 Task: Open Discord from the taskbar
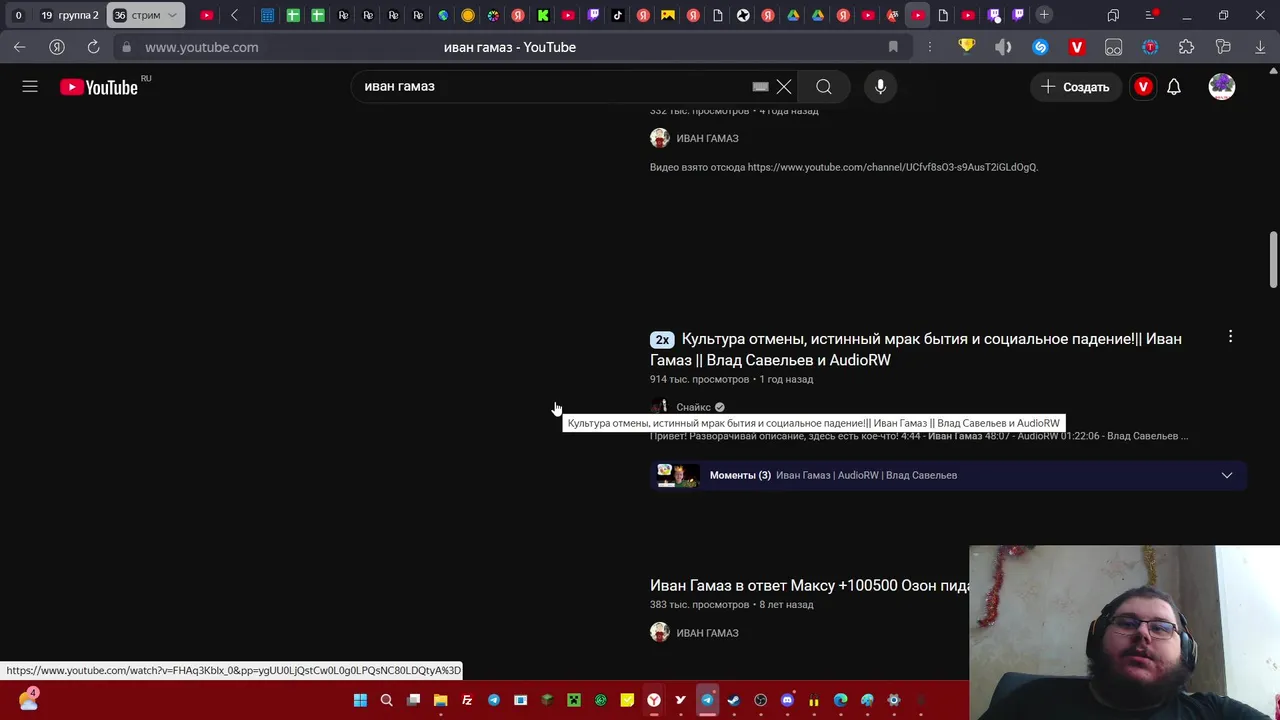(787, 700)
